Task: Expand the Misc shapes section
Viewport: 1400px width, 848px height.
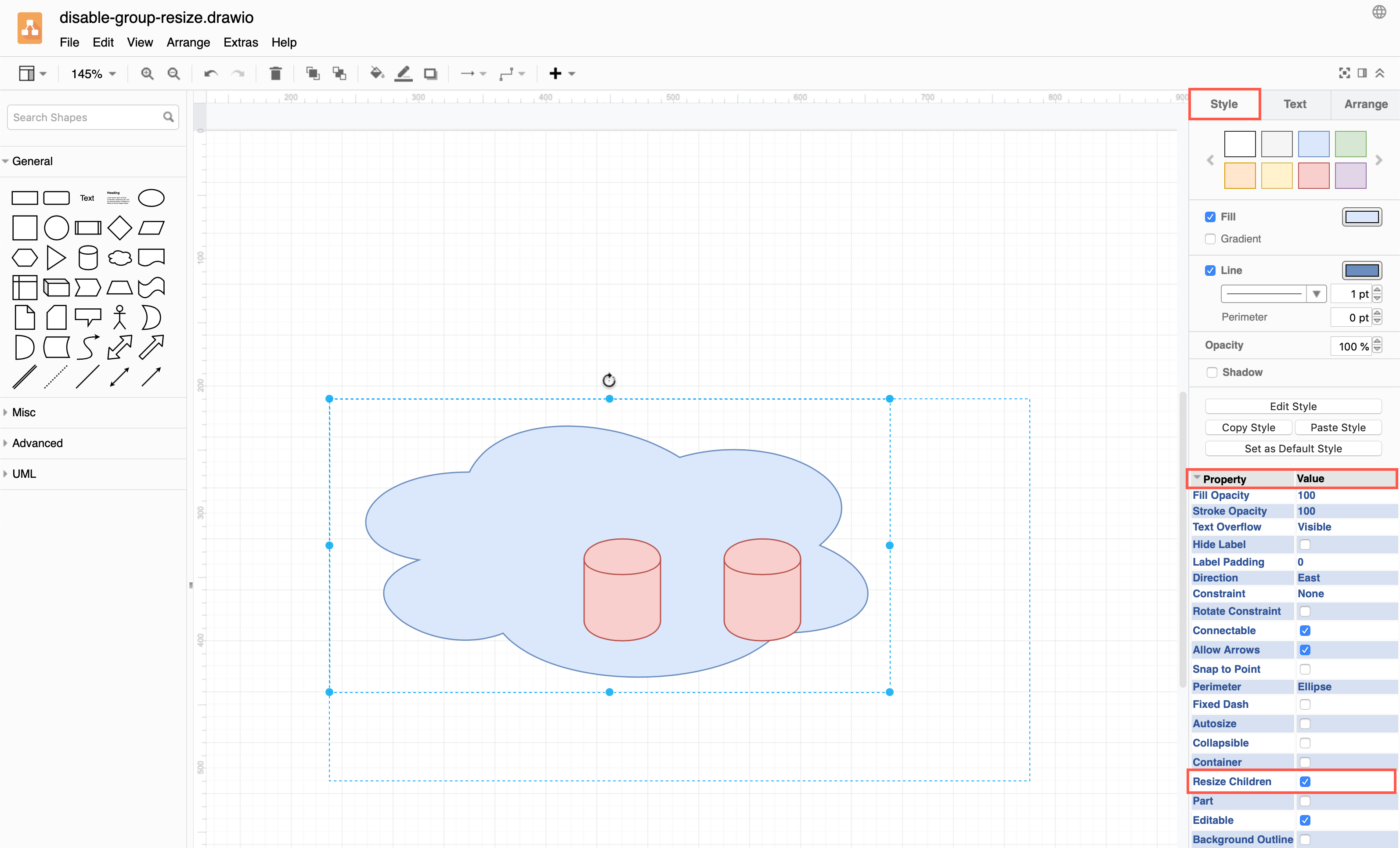Action: coord(23,412)
